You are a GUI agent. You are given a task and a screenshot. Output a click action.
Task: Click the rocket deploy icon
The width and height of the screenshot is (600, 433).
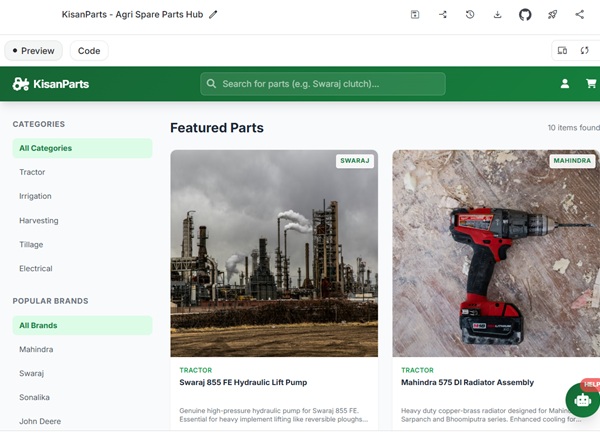tap(552, 15)
